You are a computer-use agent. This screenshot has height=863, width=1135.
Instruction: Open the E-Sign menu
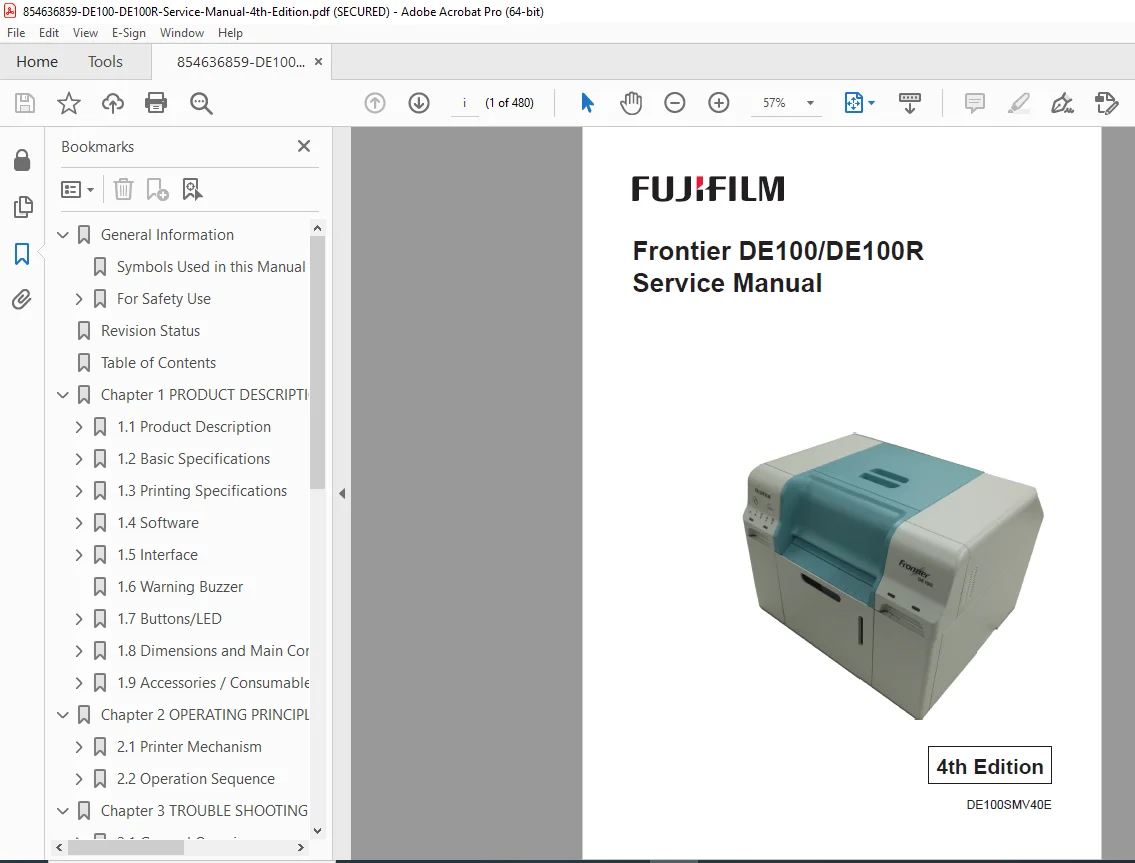pyautogui.click(x=128, y=33)
